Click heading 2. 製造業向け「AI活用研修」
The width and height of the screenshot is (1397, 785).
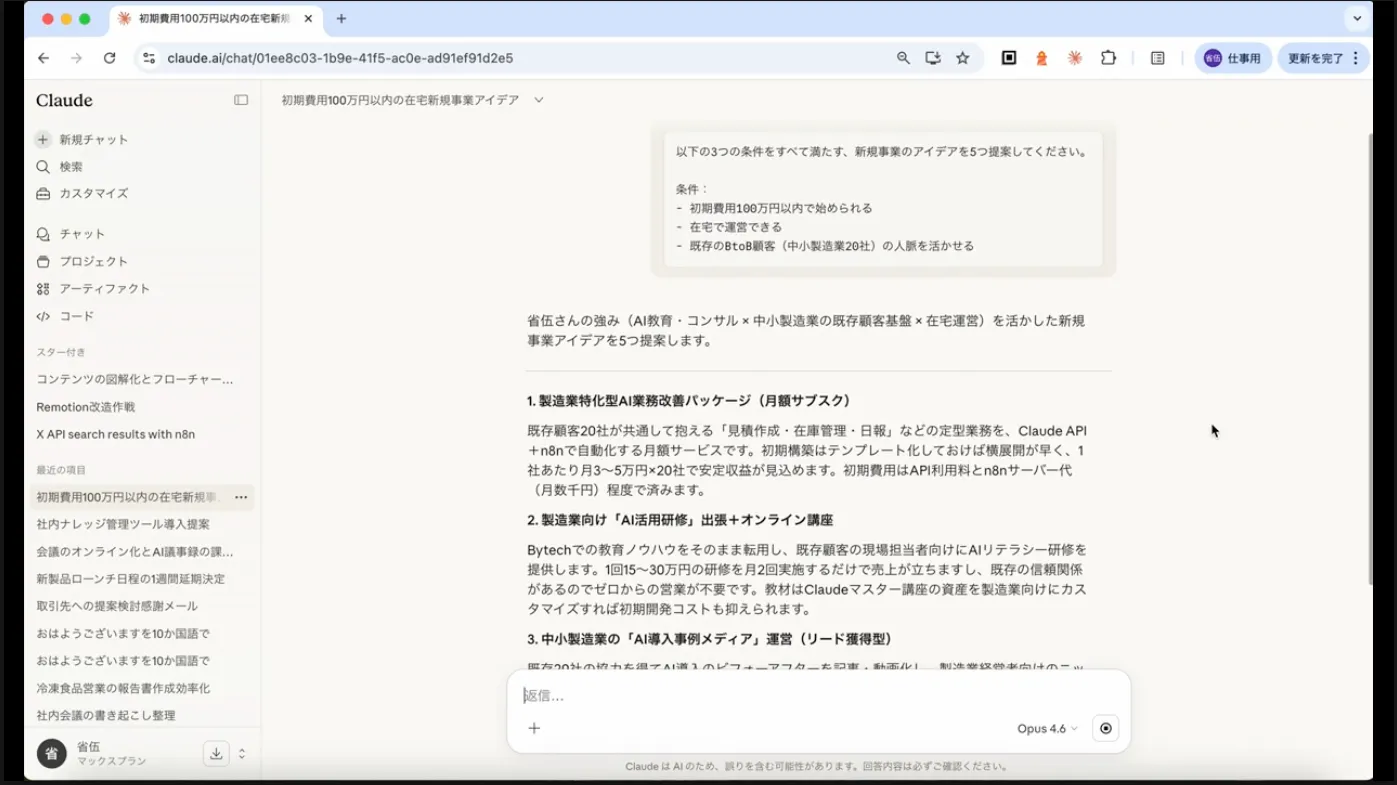(x=680, y=520)
